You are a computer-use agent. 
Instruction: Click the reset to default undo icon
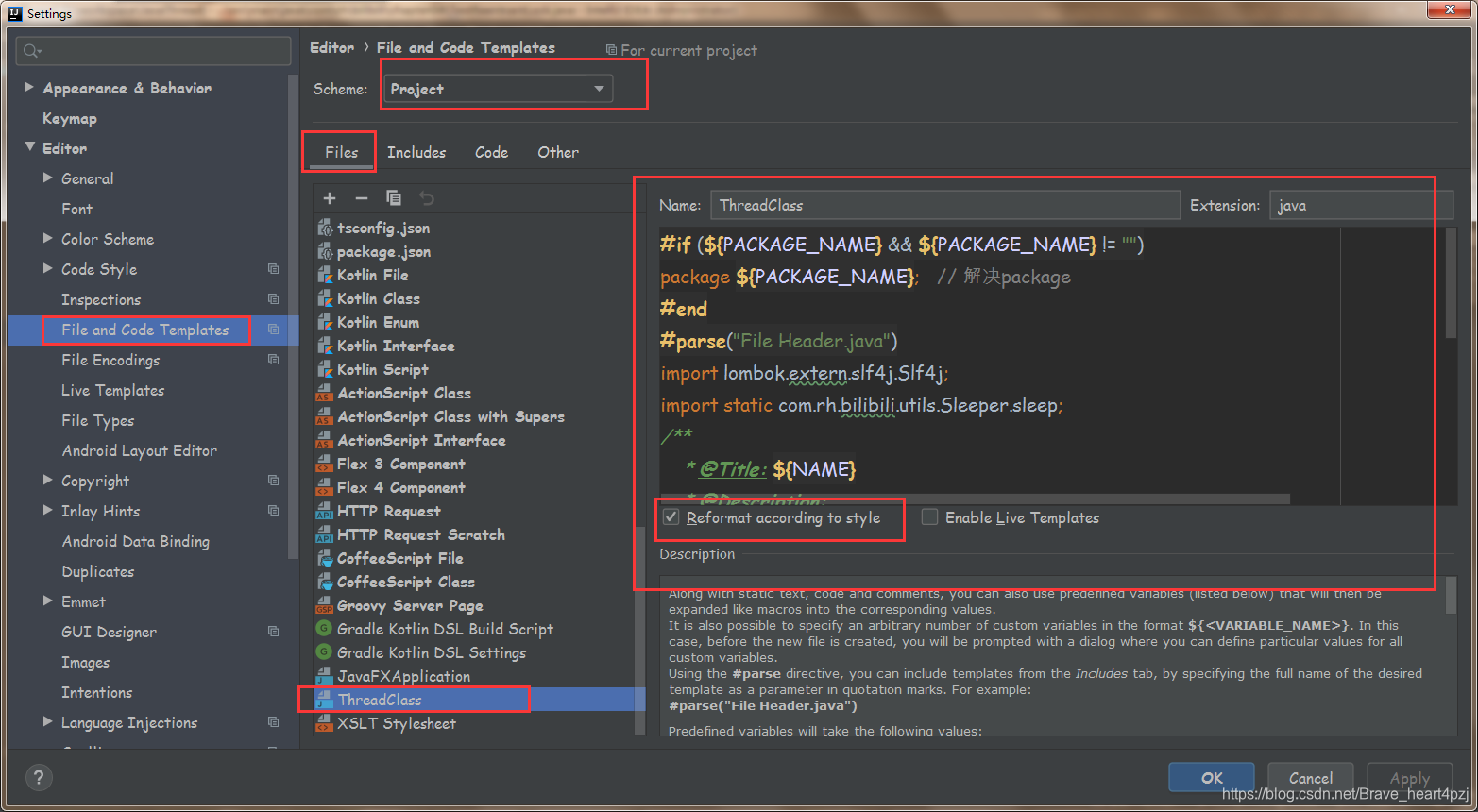coord(427,198)
